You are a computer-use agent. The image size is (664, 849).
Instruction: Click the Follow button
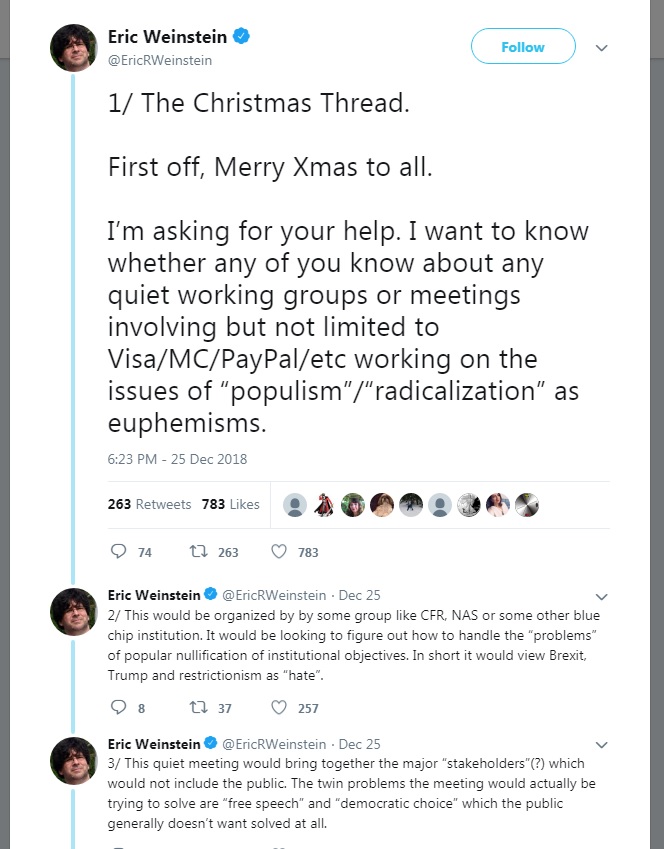pos(523,47)
